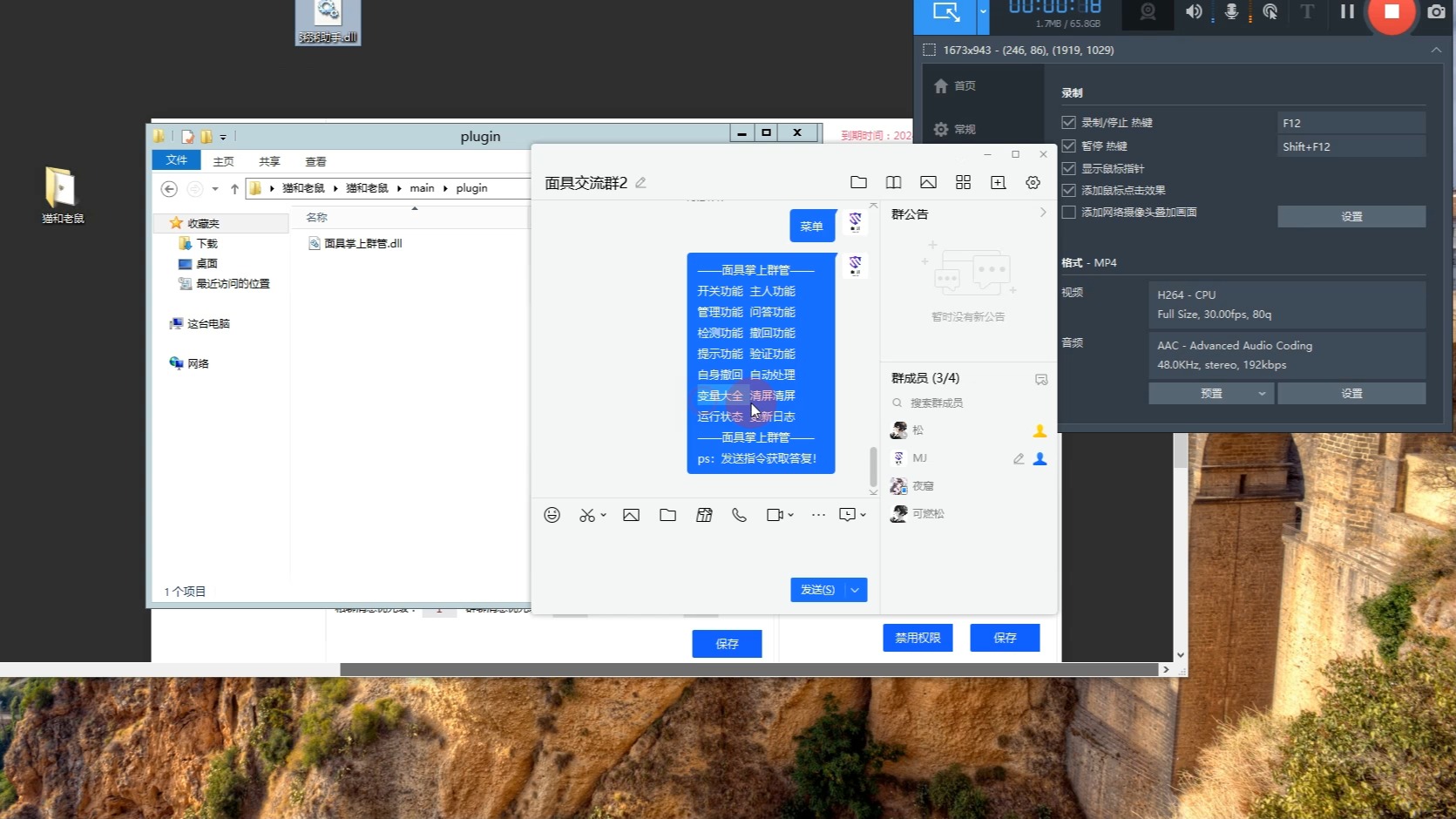Start a voice call with the phone icon
Screen dimensions: 1456x819
click(x=739, y=515)
